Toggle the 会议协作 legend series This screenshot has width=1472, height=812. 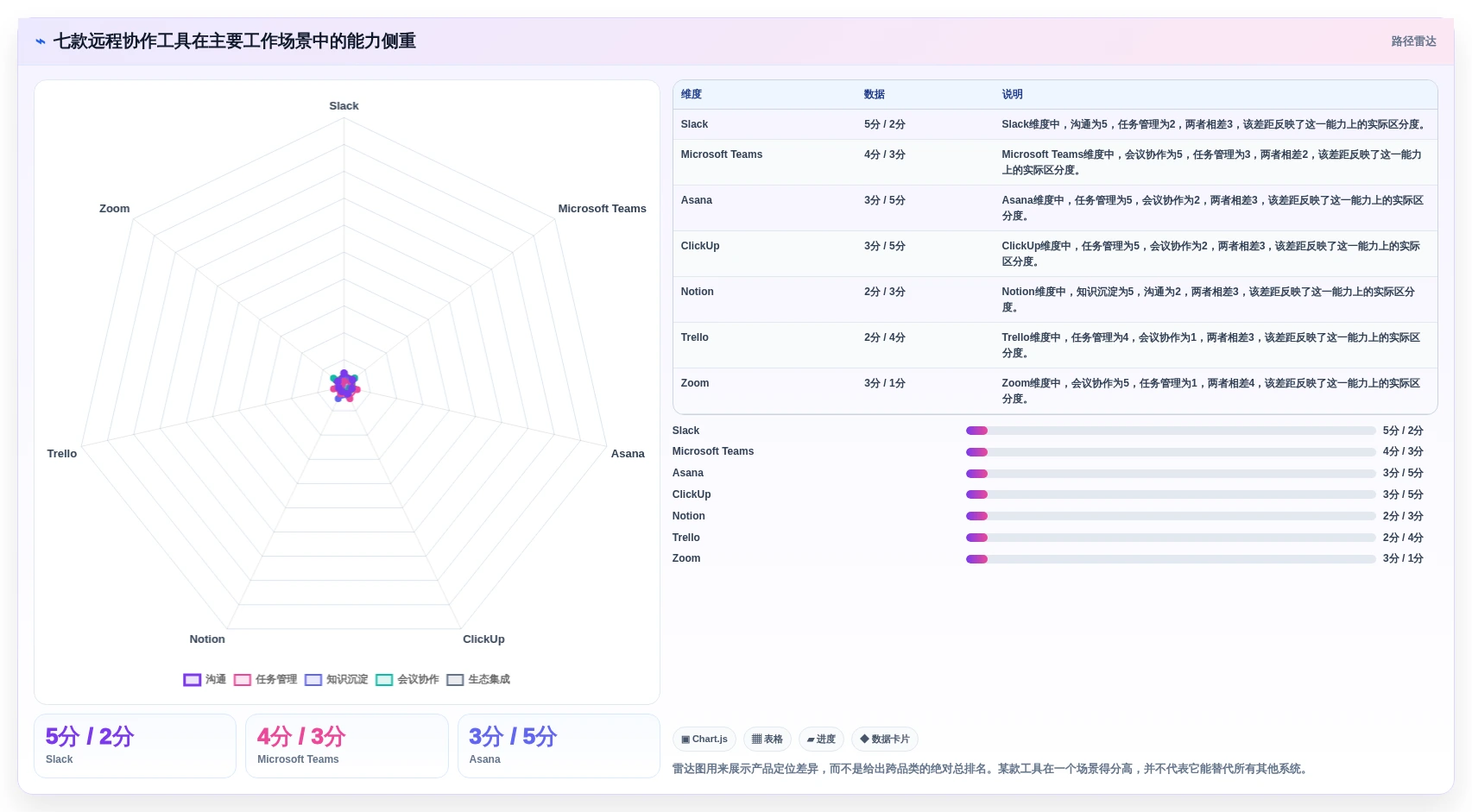[x=407, y=680]
